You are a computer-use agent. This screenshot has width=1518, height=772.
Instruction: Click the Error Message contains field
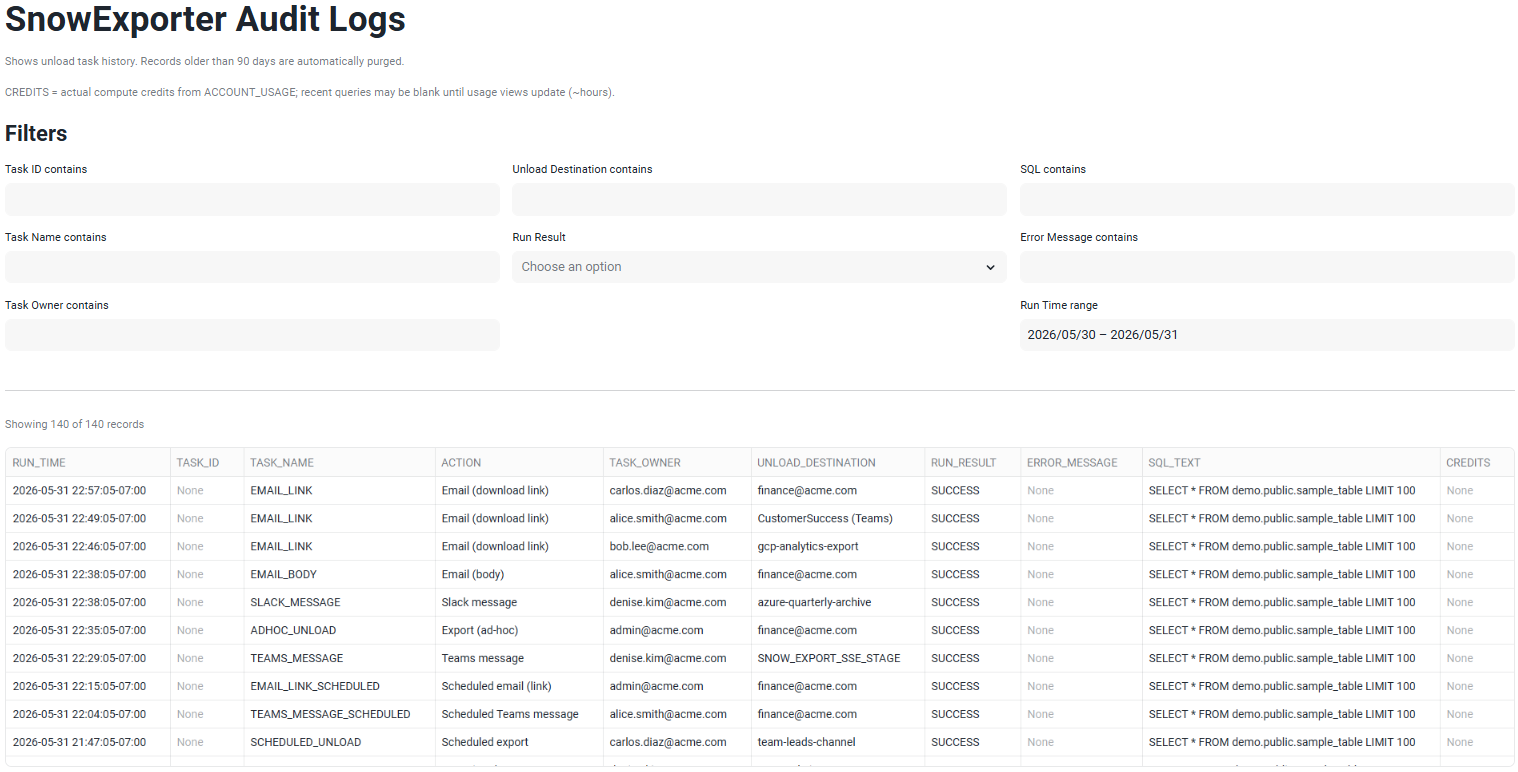pyautogui.click(x=1267, y=267)
